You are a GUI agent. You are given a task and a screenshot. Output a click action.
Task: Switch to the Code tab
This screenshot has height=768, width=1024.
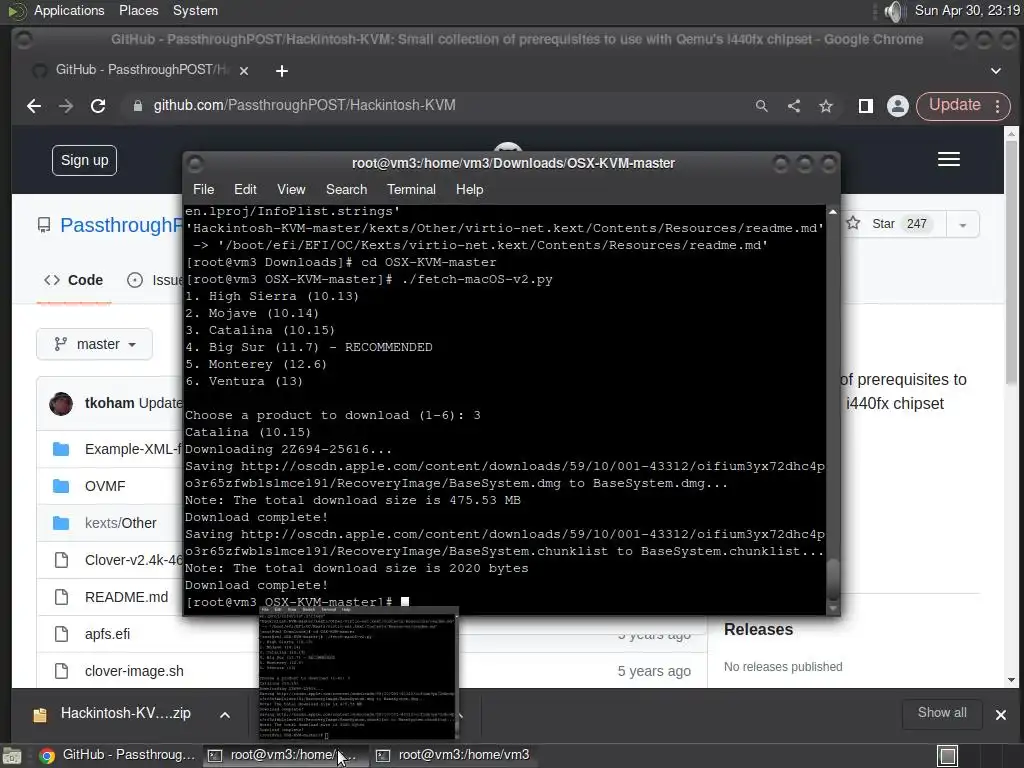[73, 280]
